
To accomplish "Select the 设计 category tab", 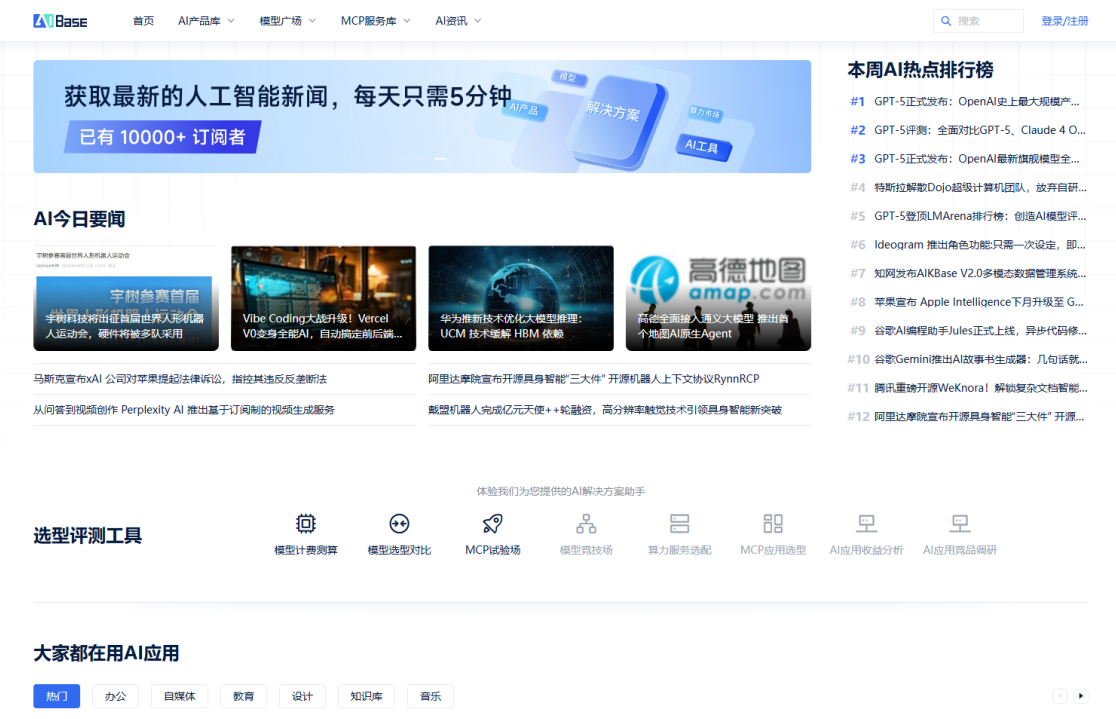I will [x=302, y=696].
